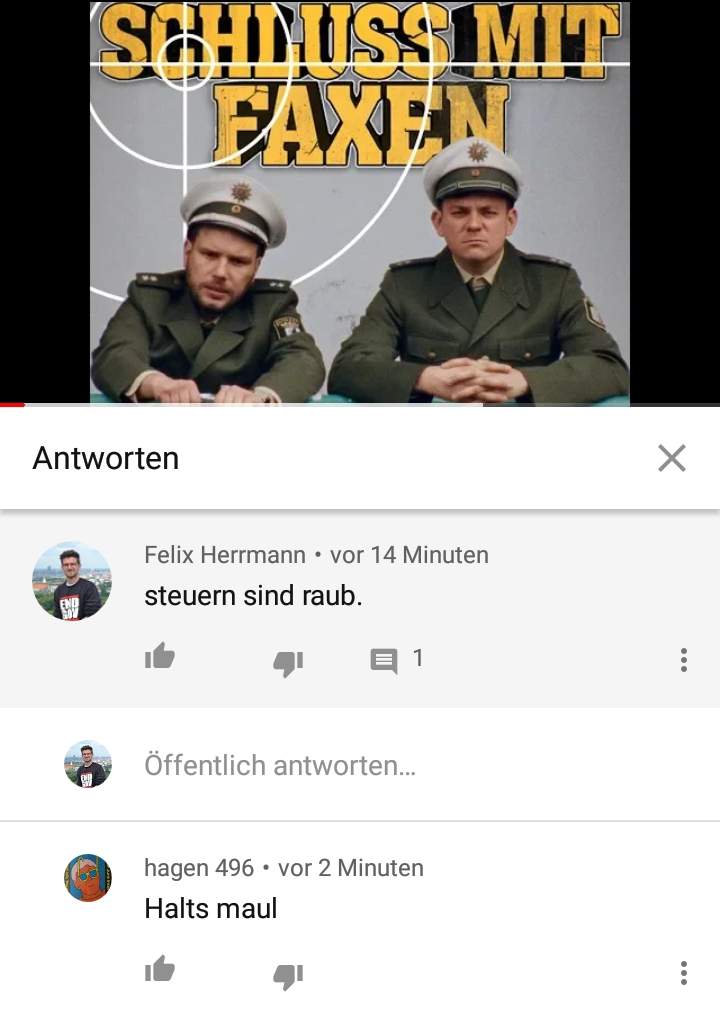Open hagen 496's avatar
The width and height of the screenshot is (720, 1023).
tap(88, 878)
